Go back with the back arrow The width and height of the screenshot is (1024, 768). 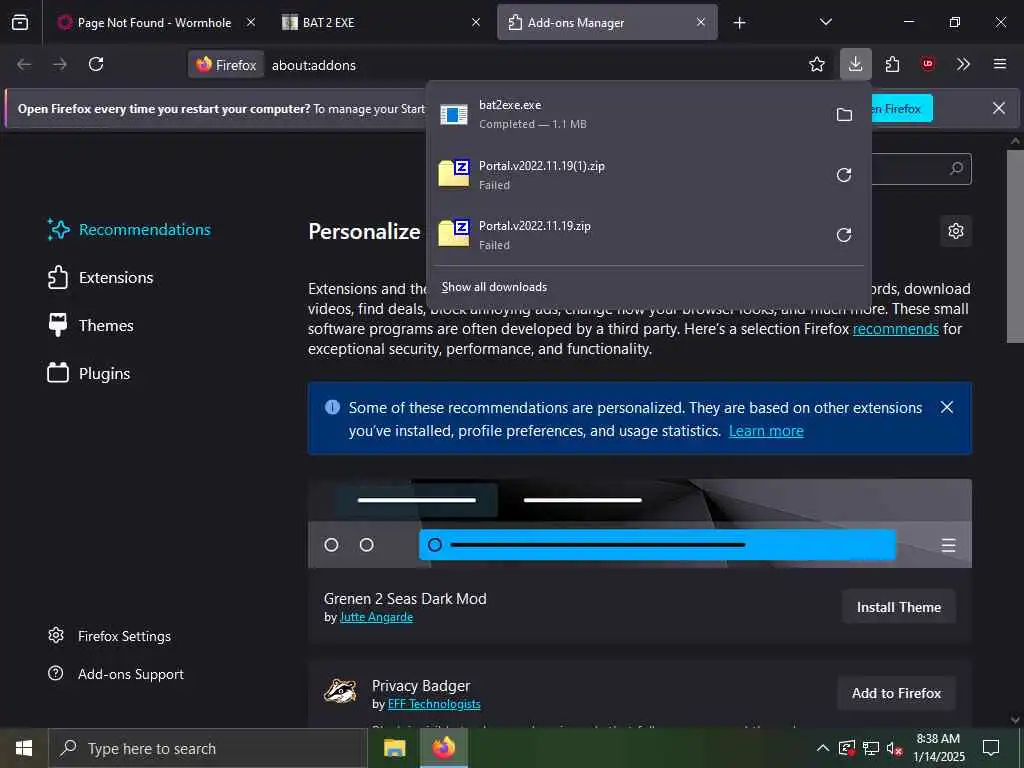click(x=24, y=64)
